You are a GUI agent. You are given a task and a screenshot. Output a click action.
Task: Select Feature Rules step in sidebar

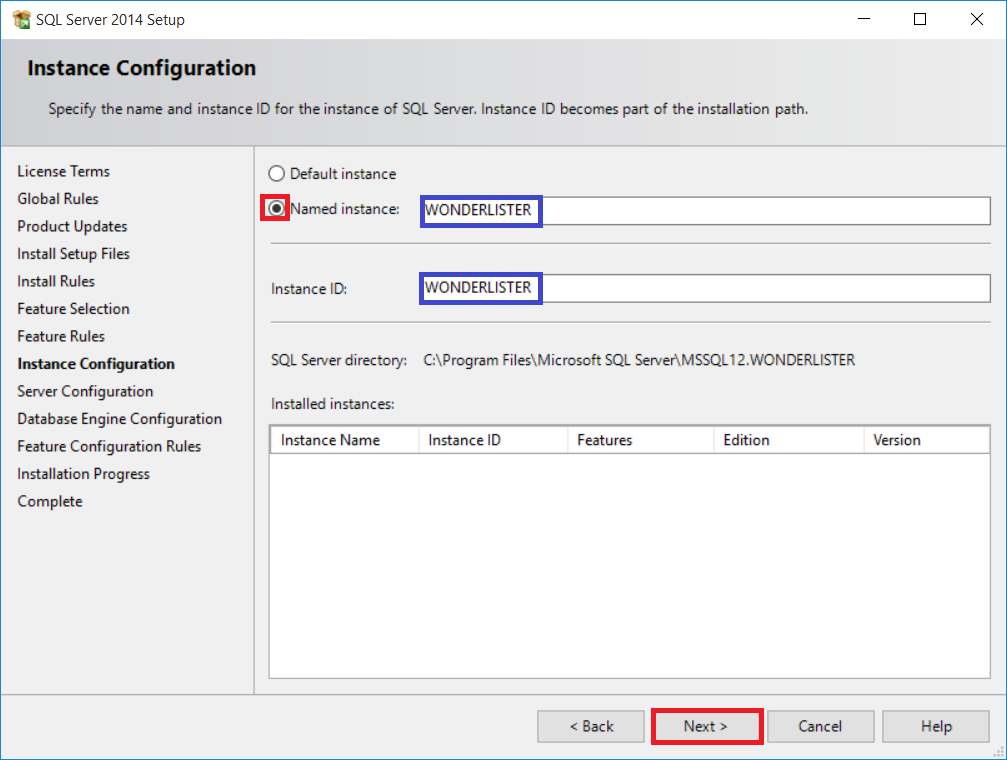pyautogui.click(x=61, y=337)
